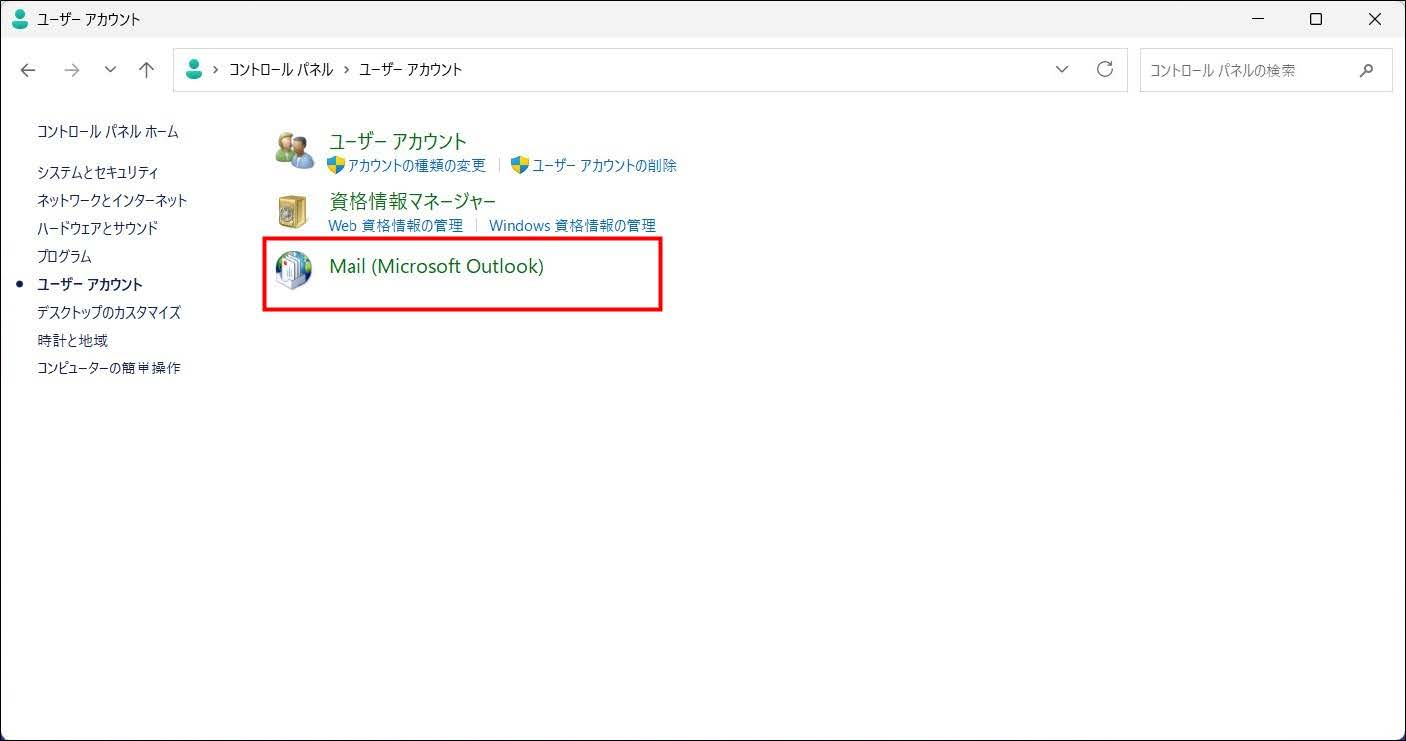Click the search magnifier icon
Screen dimensions: 1406x741
click(x=1367, y=71)
